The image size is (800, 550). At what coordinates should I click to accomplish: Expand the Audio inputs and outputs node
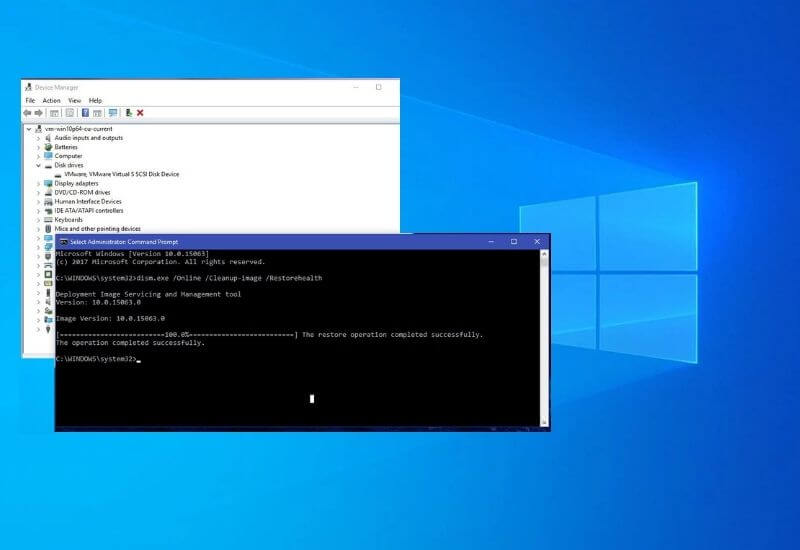coord(38,138)
